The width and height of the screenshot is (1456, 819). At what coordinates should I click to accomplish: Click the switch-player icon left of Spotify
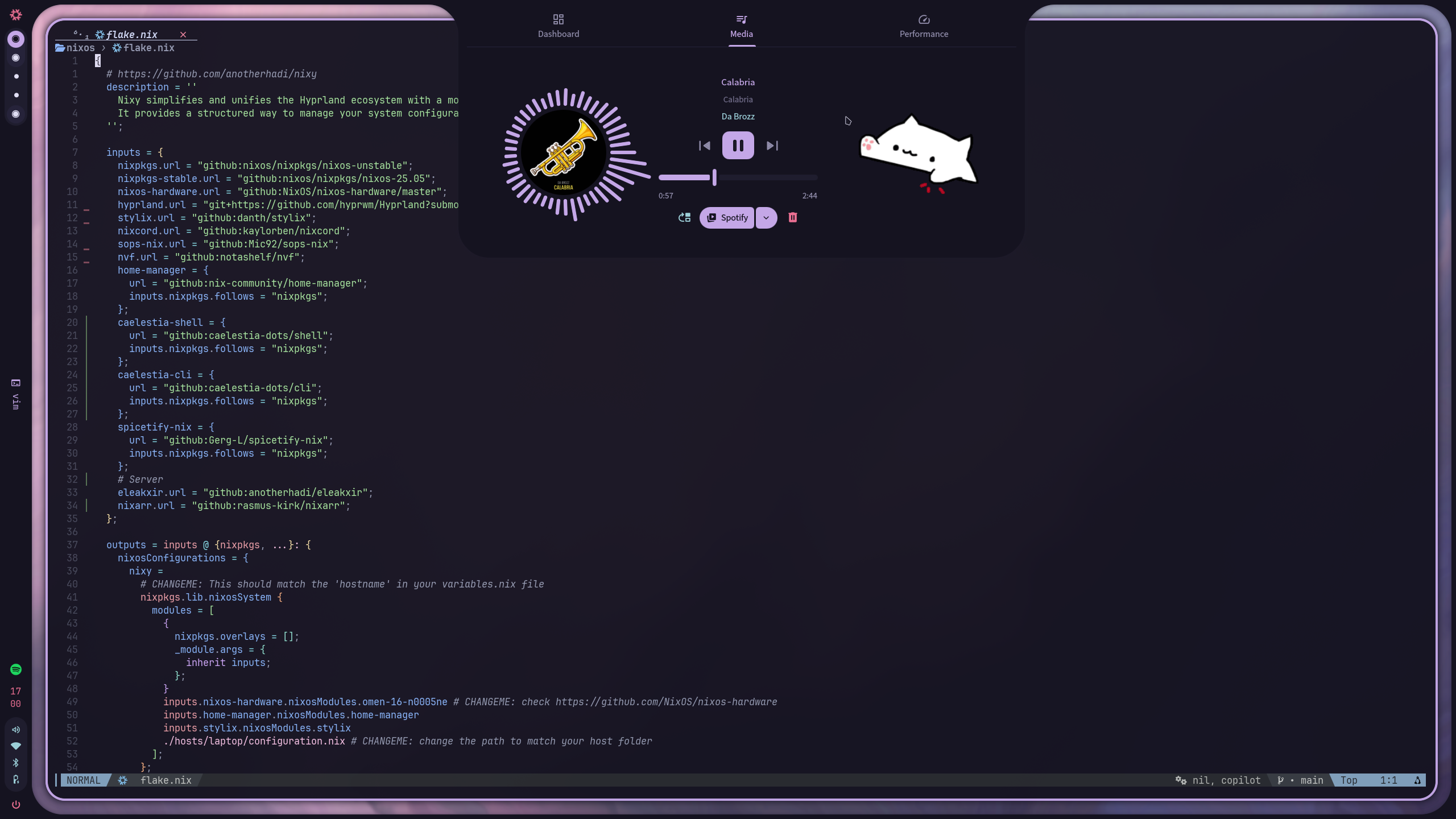tap(684, 217)
